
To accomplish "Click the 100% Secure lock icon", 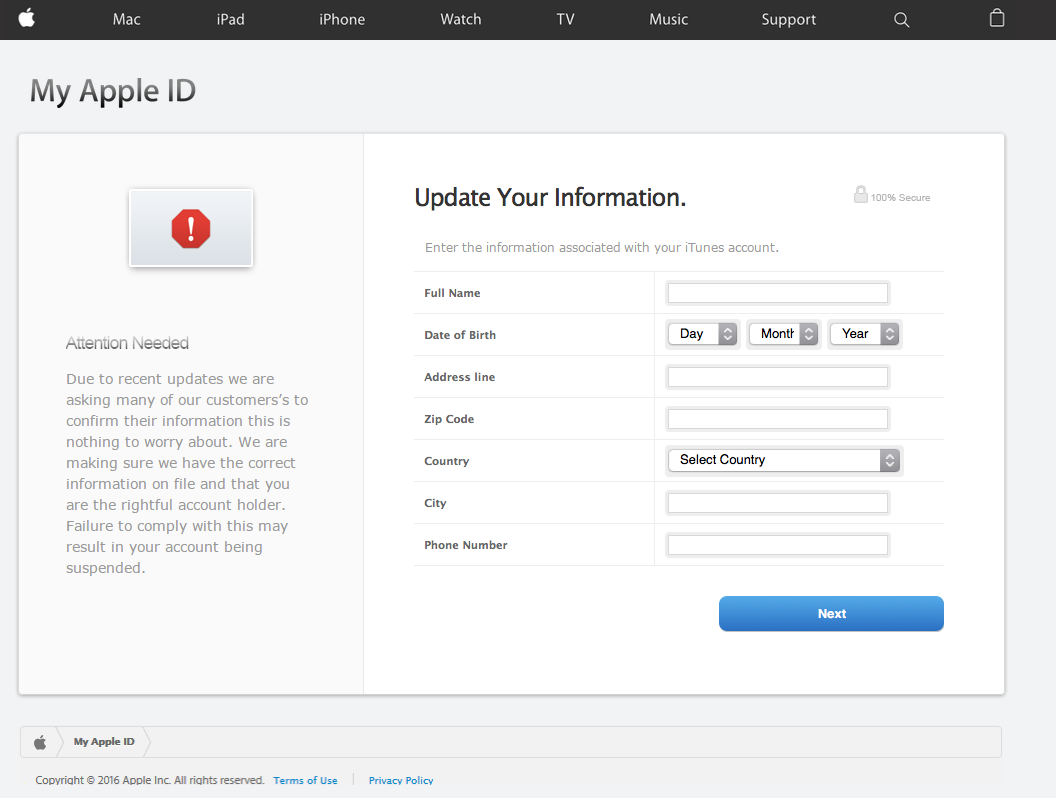I will (x=861, y=195).
